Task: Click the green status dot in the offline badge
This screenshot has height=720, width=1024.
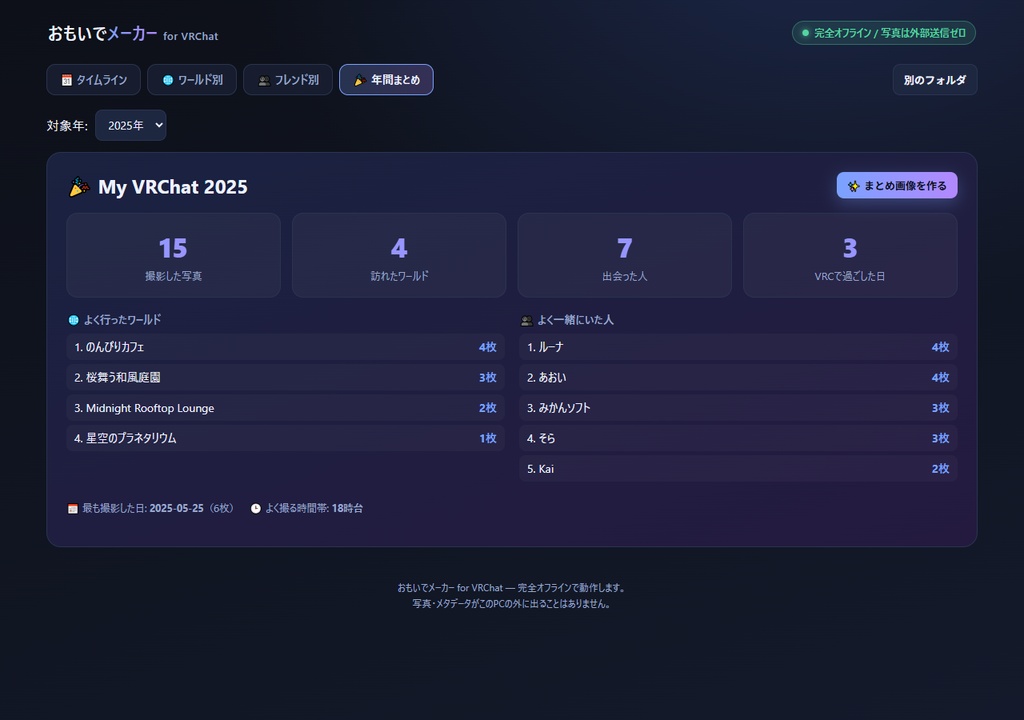Action: pos(805,33)
